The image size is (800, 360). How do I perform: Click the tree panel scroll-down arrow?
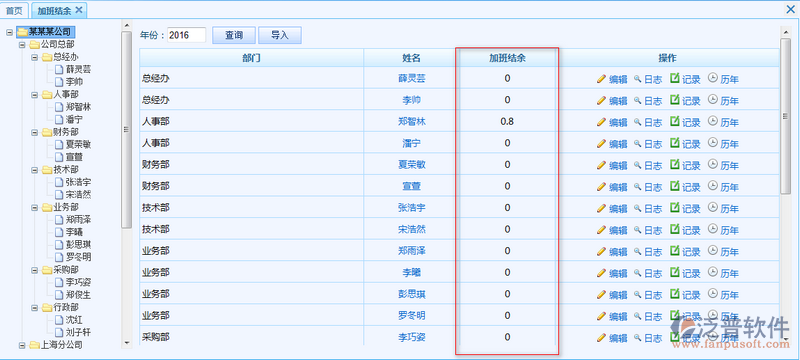(x=126, y=343)
